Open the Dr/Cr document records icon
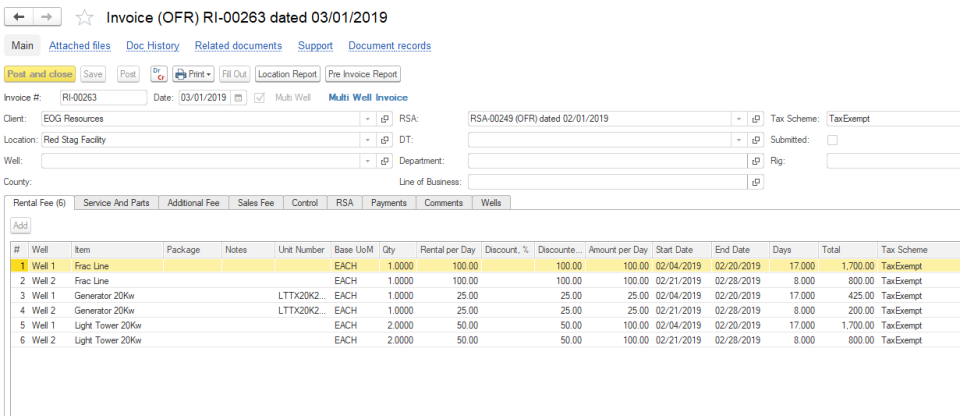Viewport: 960px width, 416px height. (158, 74)
